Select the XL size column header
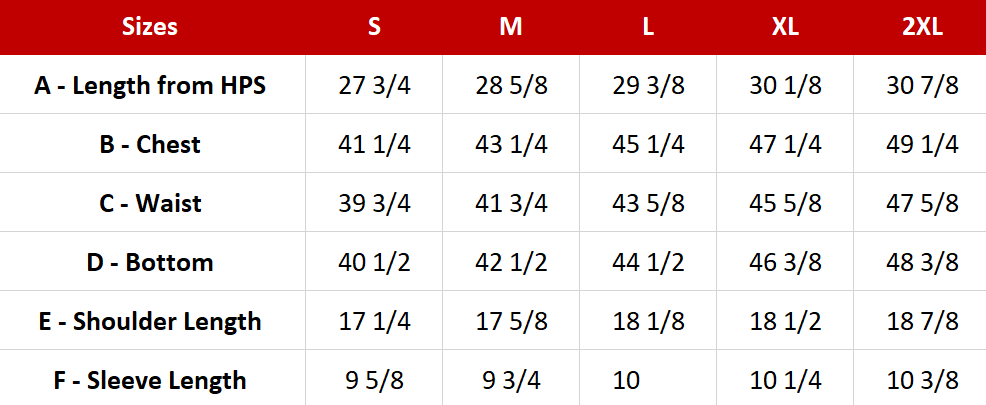Image resolution: width=986 pixels, height=405 pixels. [785, 27]
